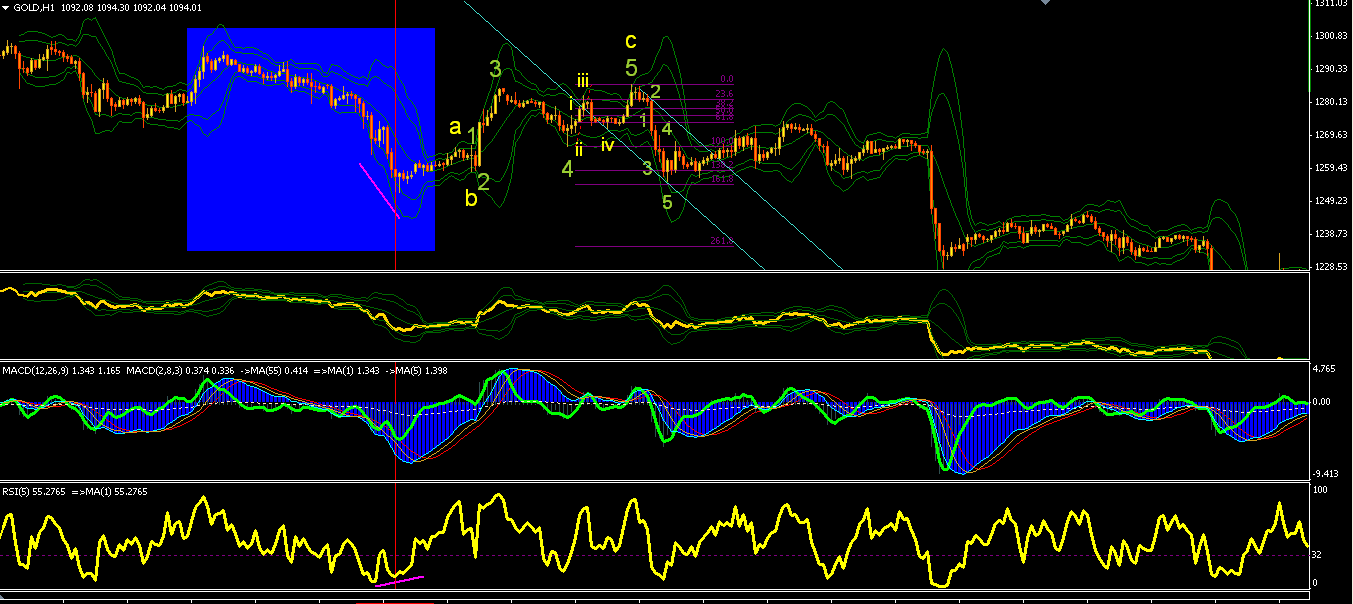Screen dimensions: 1353x604
Task: Click the yellow sub-wave label ii
Action: [x=579, y=149]
